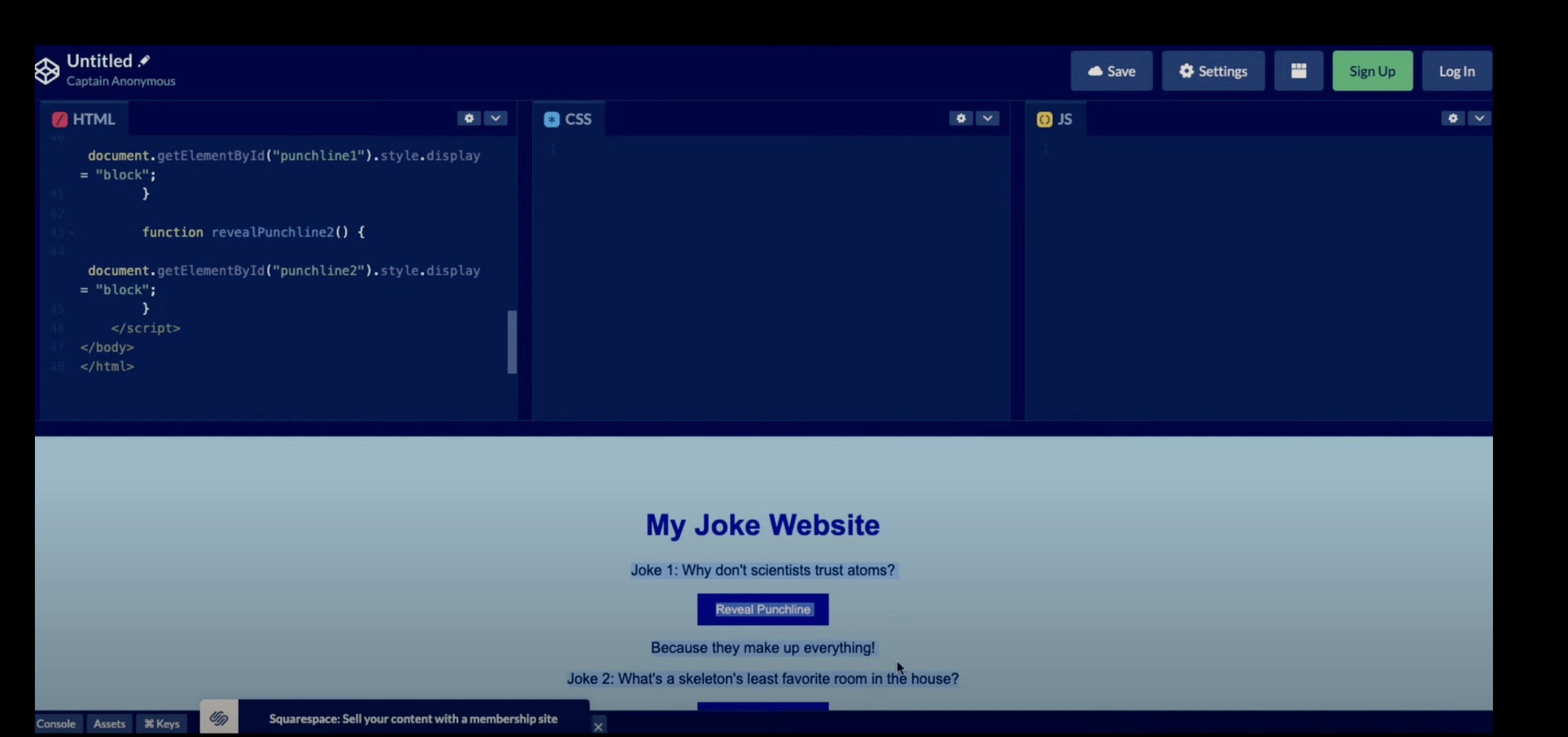
Task: Select the HTML editor tab
Action: [x=84, y=119]
